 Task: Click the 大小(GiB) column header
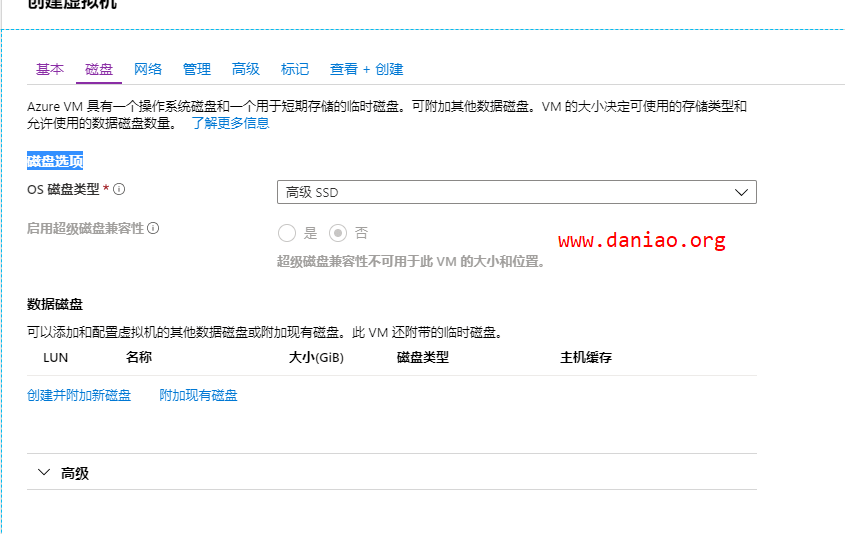(316, 357)
